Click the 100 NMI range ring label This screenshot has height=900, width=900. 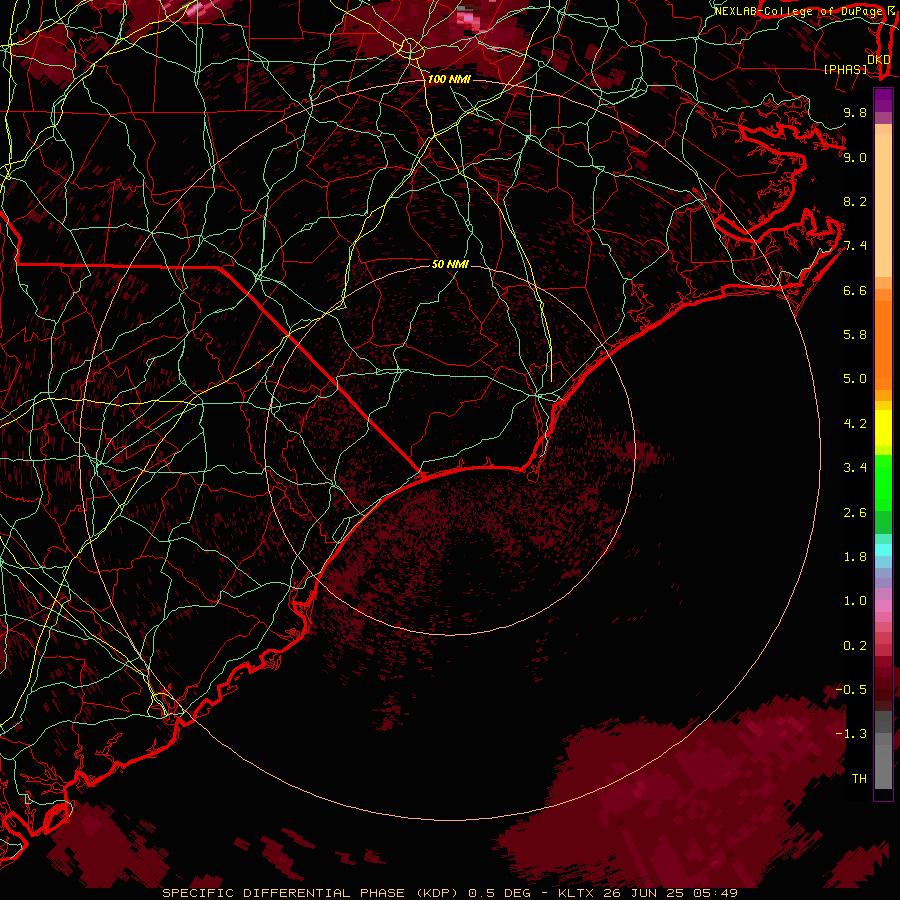[449, 79]
